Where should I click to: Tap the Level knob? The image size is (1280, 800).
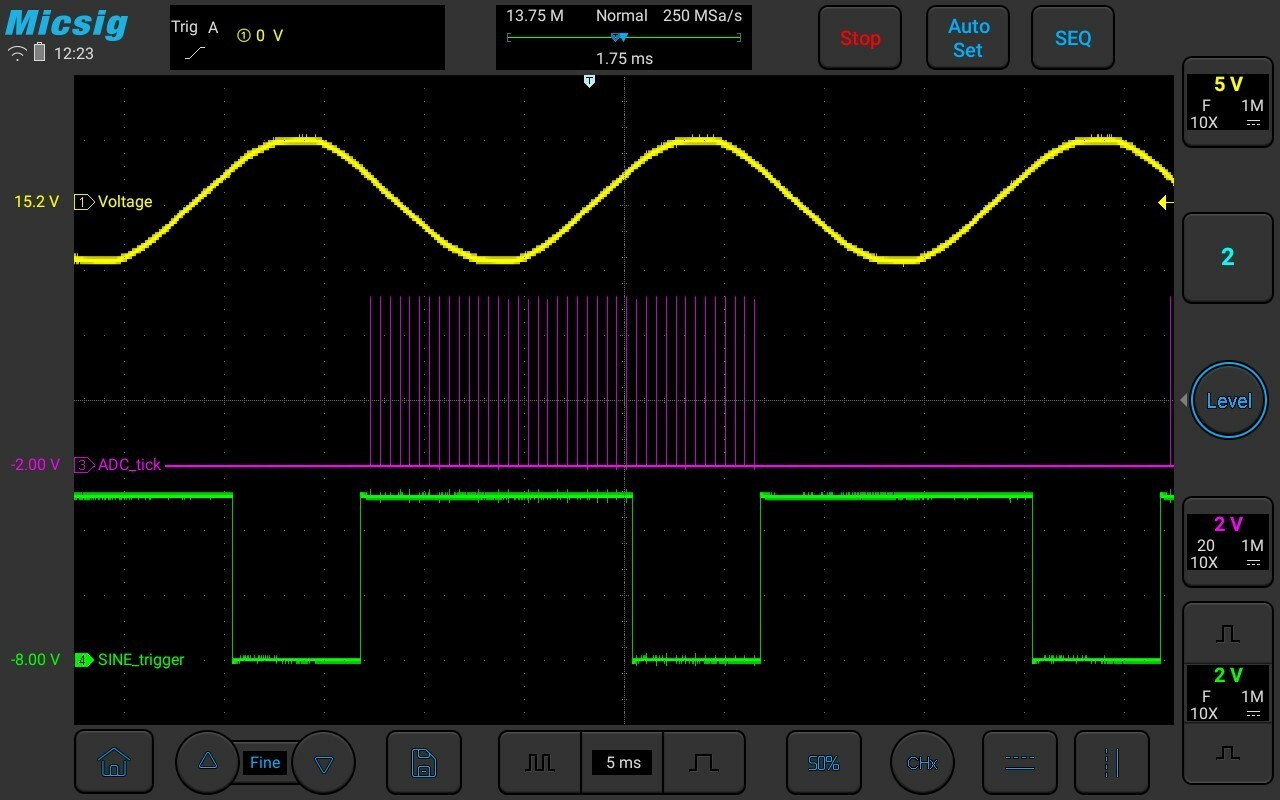(x=1229, y=401)
